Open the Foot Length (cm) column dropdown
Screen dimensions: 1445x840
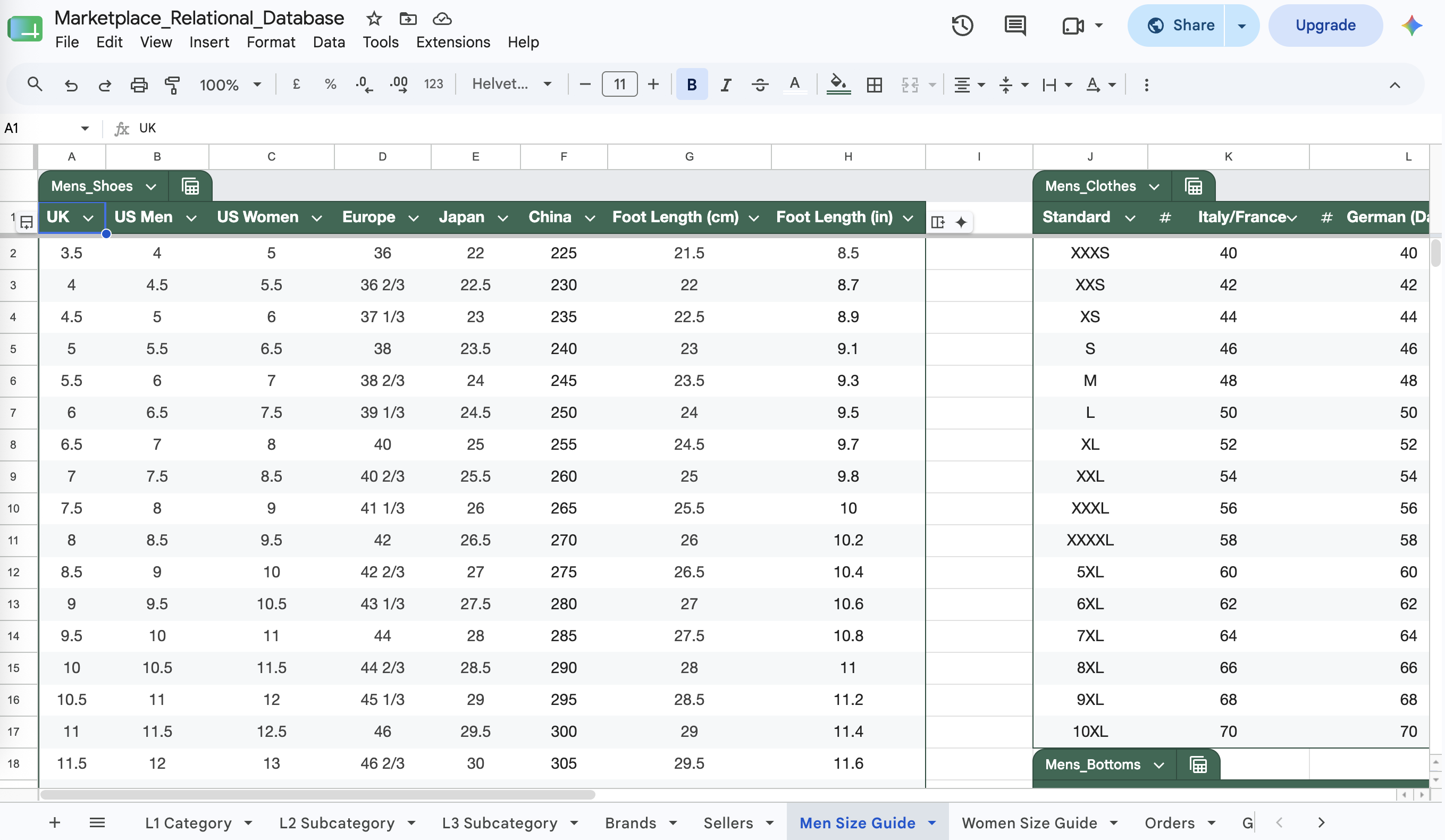tap(754, 218)
